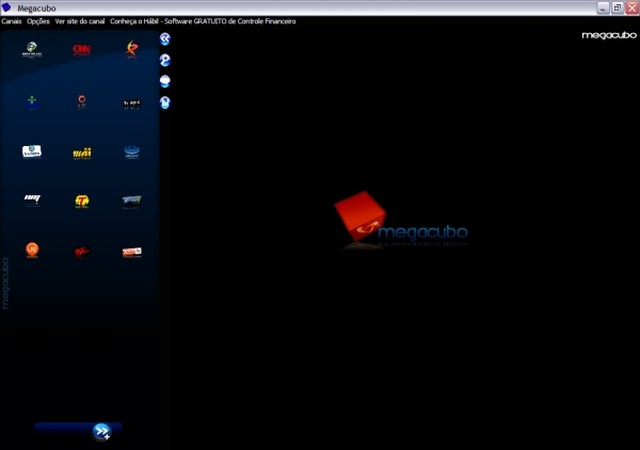Click the top blue sidebar round button
640x450 pixels.
165,39
